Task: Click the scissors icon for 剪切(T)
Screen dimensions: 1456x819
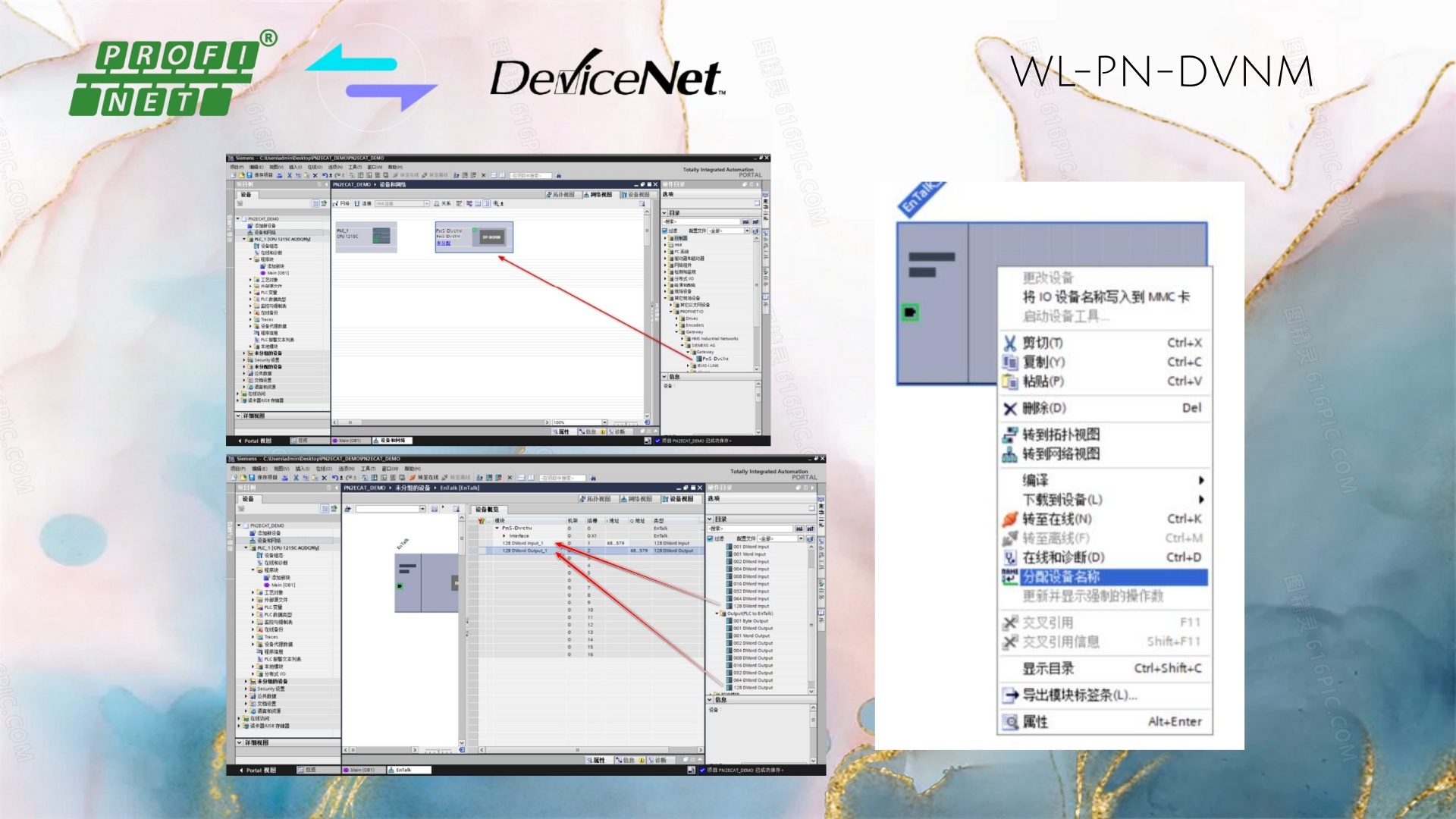Action: (x=1009, y=343)
